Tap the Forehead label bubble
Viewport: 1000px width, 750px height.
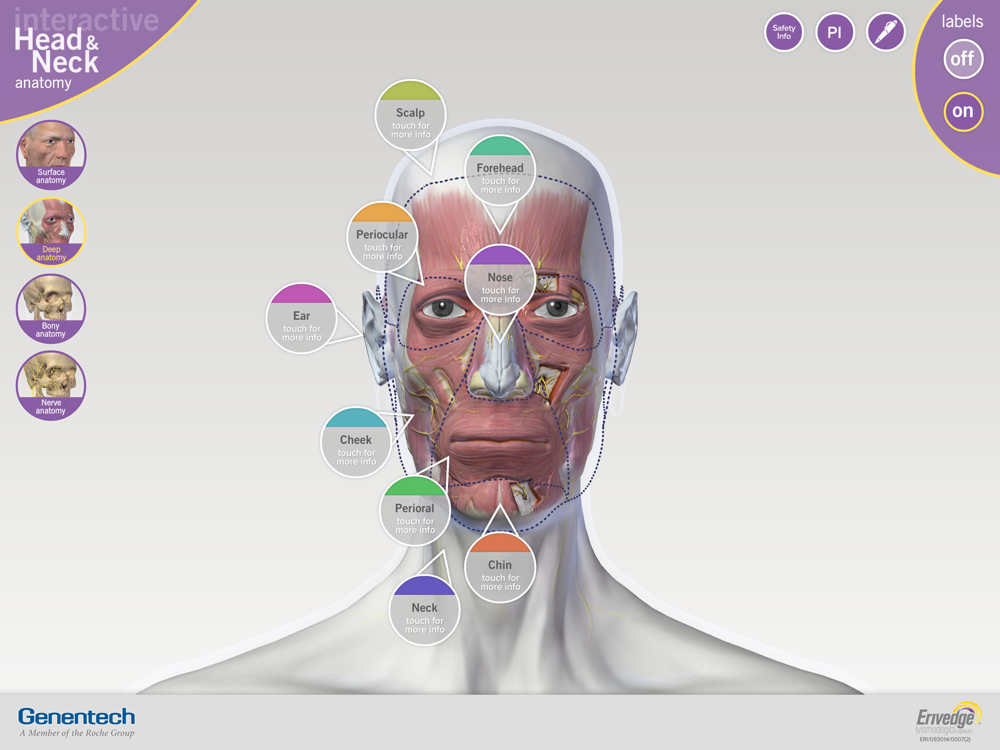click(501, 170)
